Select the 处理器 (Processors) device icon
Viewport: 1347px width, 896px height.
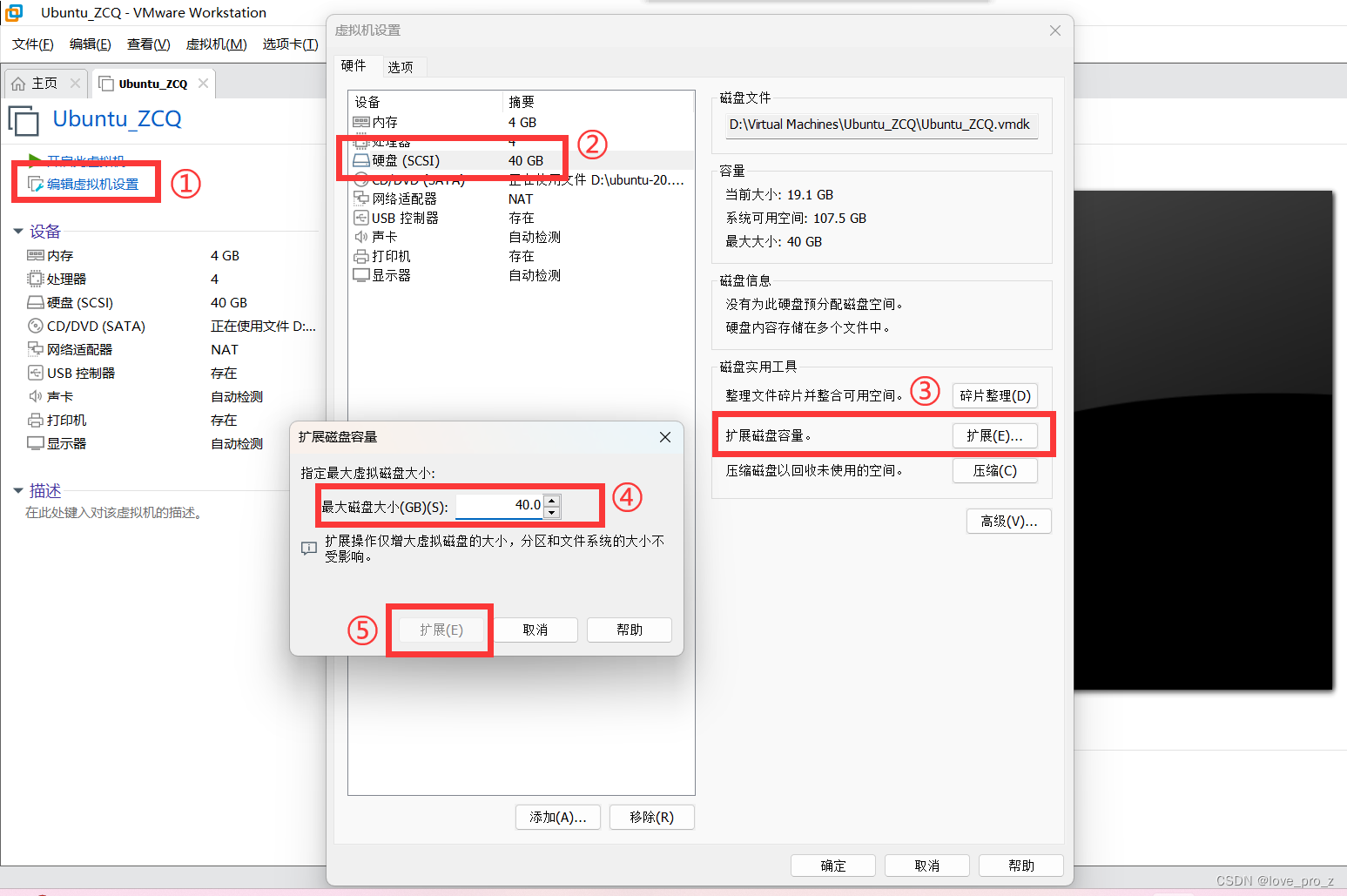[x=361, y=140]
